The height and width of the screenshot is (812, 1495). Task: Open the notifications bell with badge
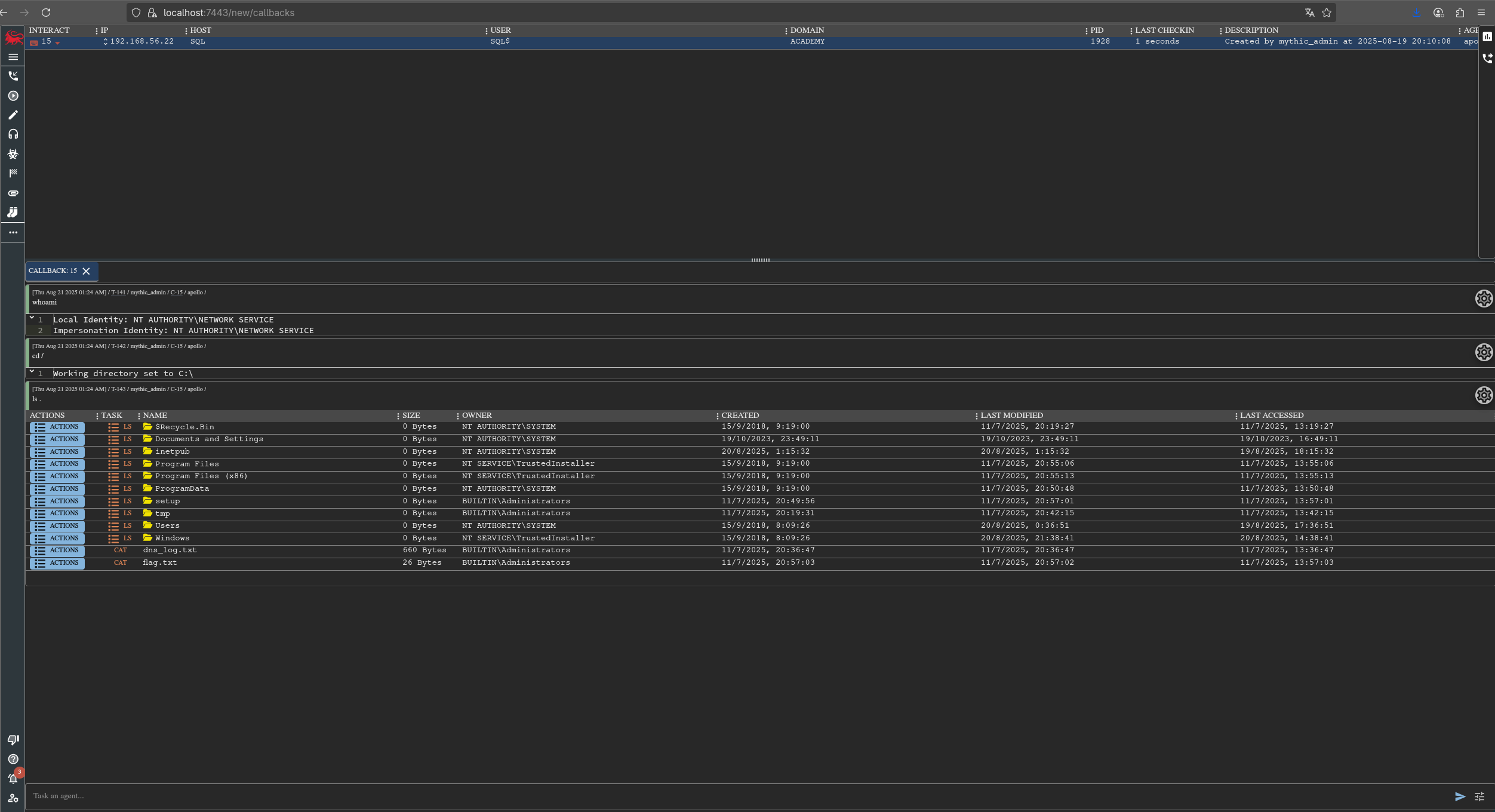pyautogui.click(x=13, y=778)
